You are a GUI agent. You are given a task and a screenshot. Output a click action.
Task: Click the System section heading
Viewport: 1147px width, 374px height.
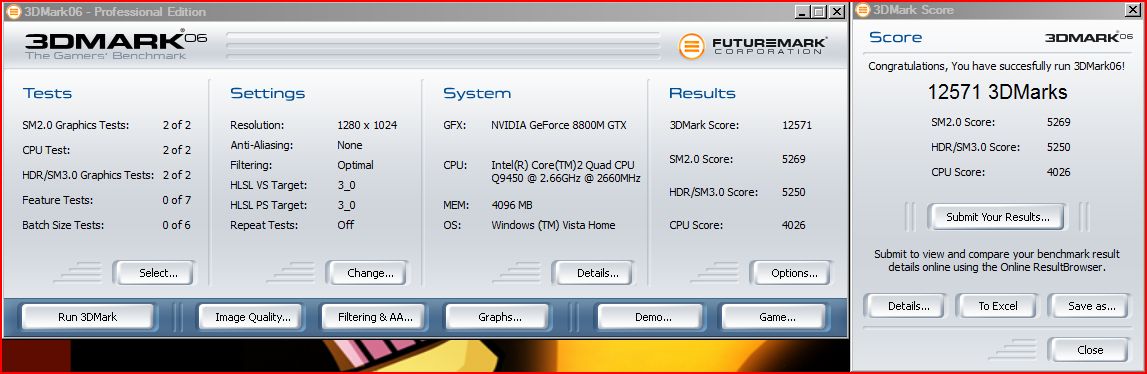477,93
